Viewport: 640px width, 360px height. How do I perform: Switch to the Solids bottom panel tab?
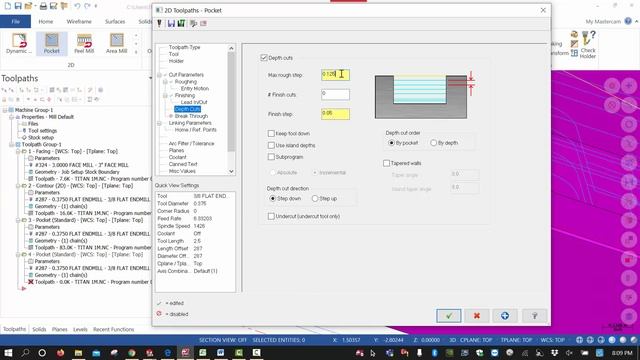click(x=39, y=329)
